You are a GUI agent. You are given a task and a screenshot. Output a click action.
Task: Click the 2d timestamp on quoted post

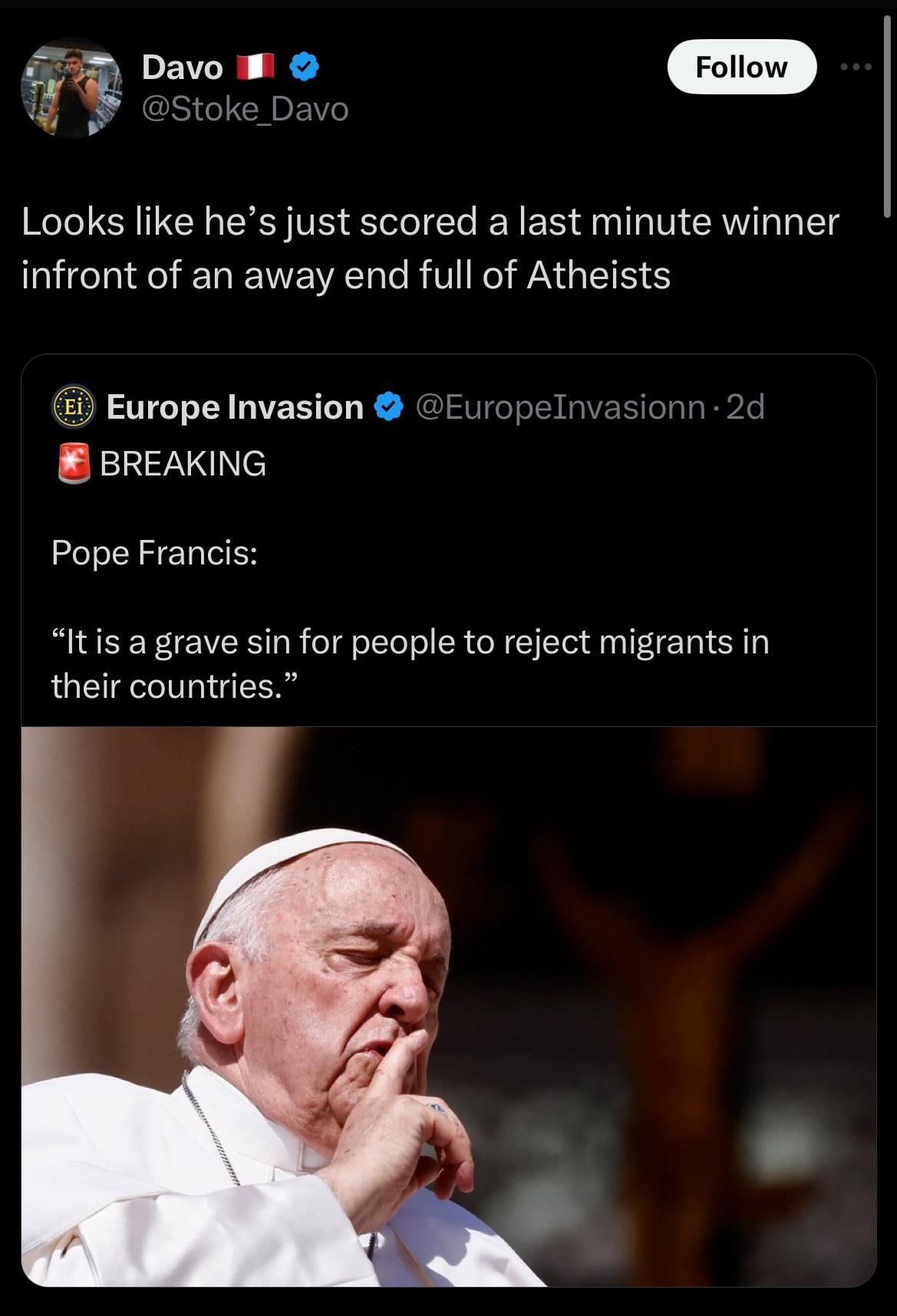point(746,407)
